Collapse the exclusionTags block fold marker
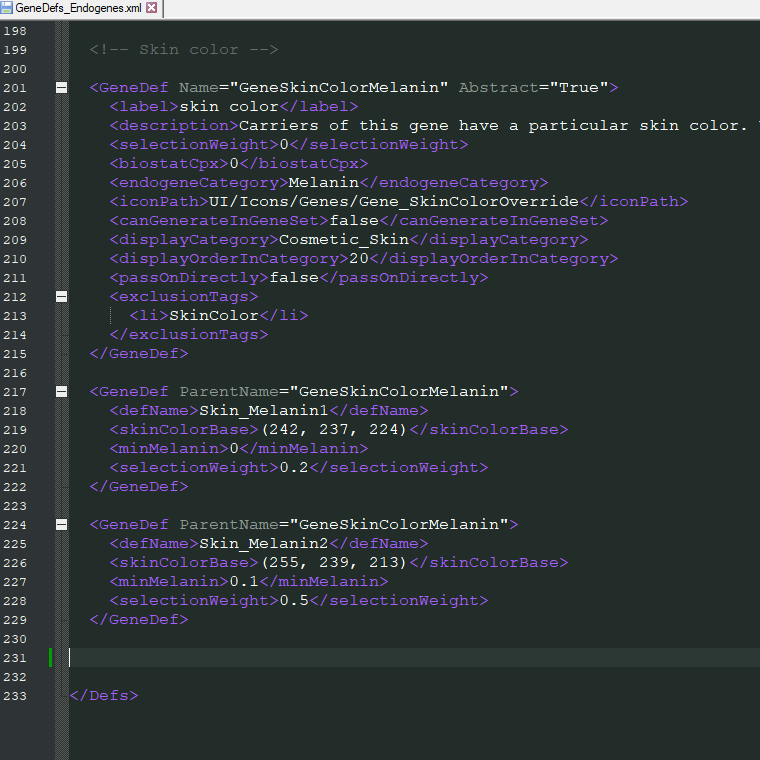Image resolution: width=760 pixels, height=760 pixels. (x=62, y=297)
